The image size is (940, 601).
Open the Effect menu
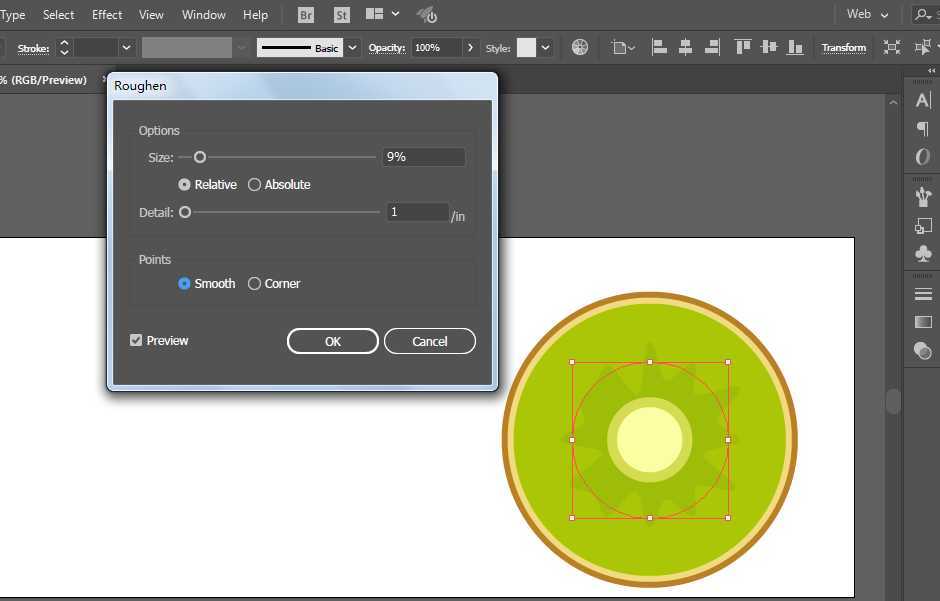(107, 15)
